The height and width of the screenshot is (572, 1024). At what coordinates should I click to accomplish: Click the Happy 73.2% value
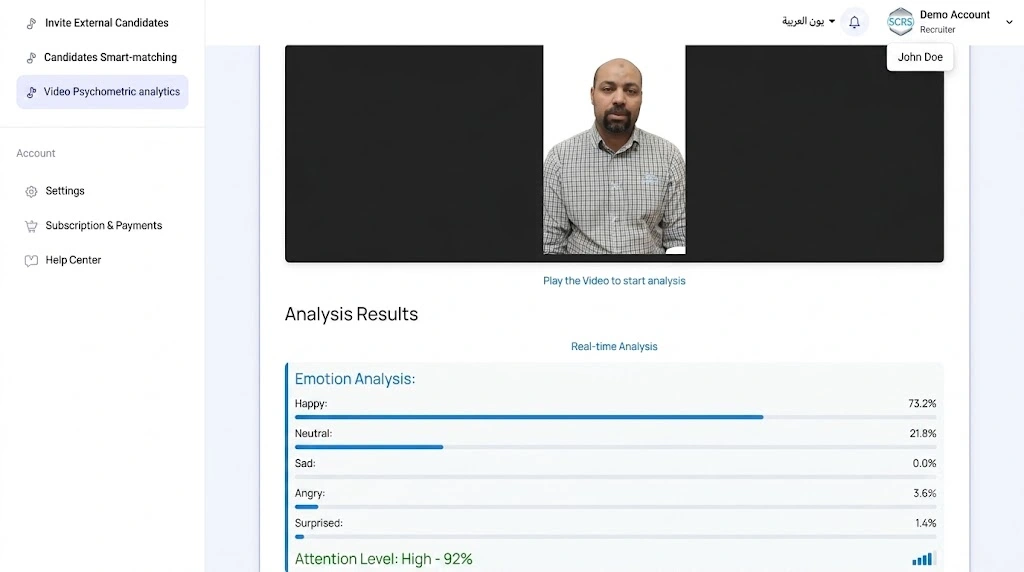click(922, 404)
